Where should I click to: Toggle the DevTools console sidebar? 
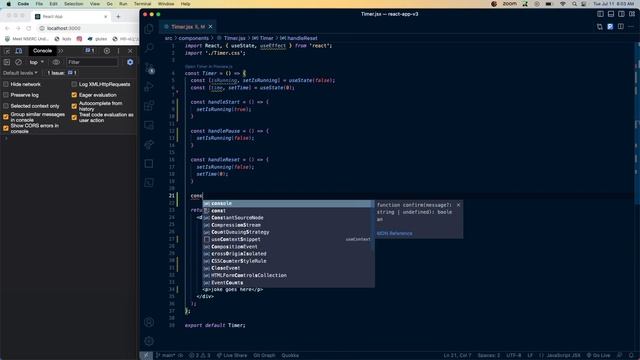point(7,62)
